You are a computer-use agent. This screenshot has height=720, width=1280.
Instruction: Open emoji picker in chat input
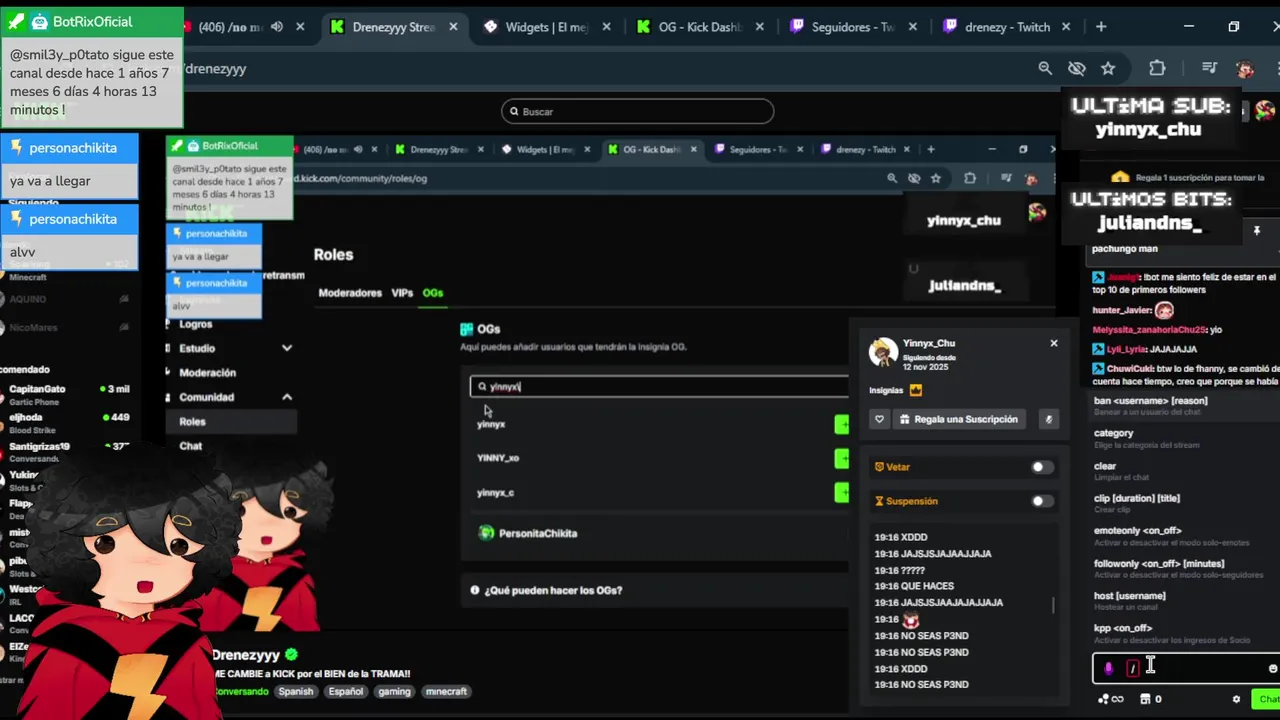1272,668
